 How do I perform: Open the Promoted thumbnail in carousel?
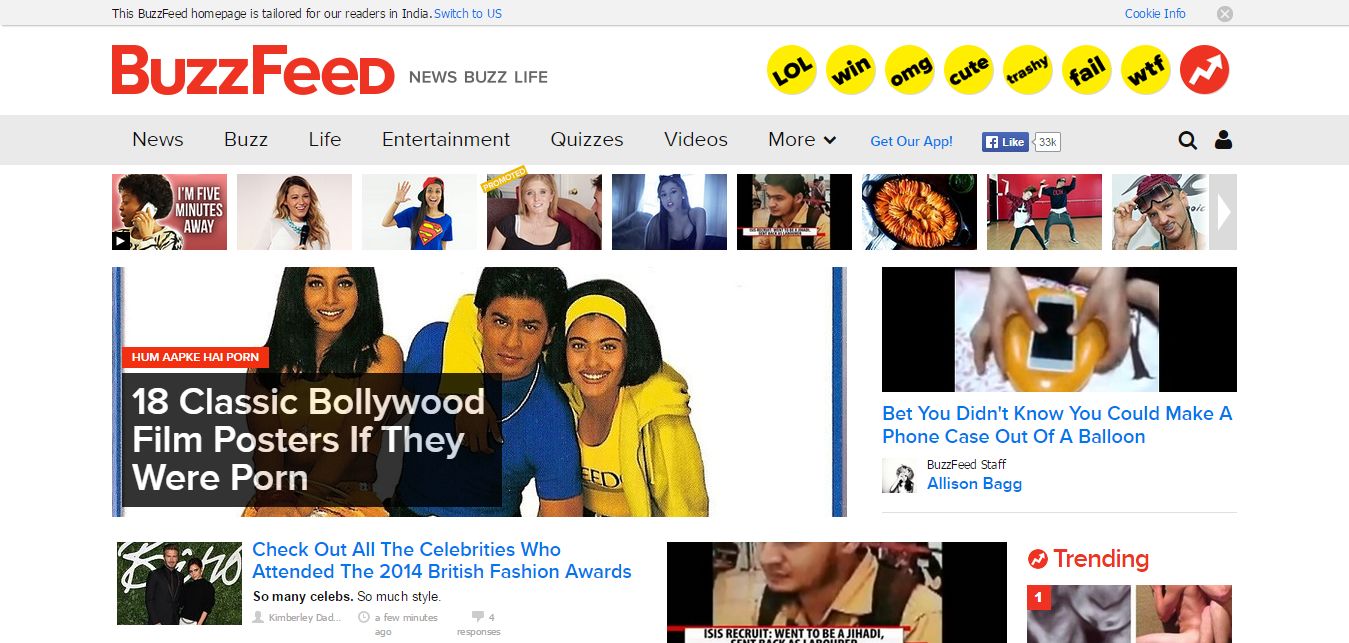[544, 212]
